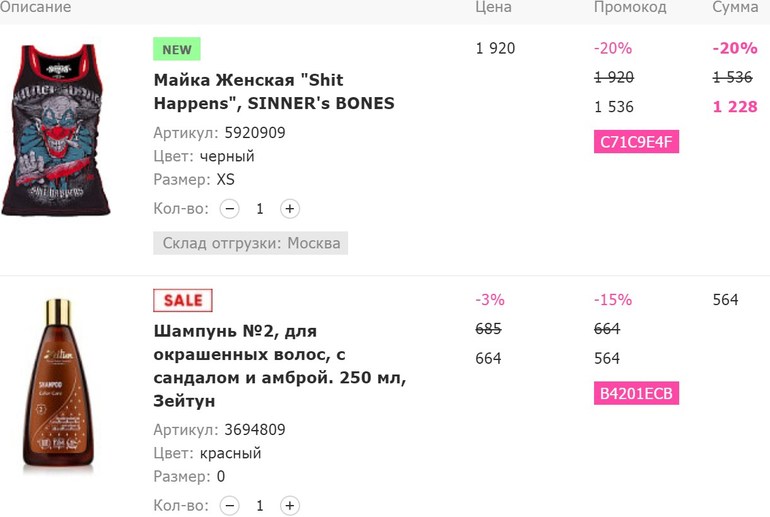This screenshot has height=517, width=770.
Task: Open the clown tank top product image
Action: pos(56,130)
